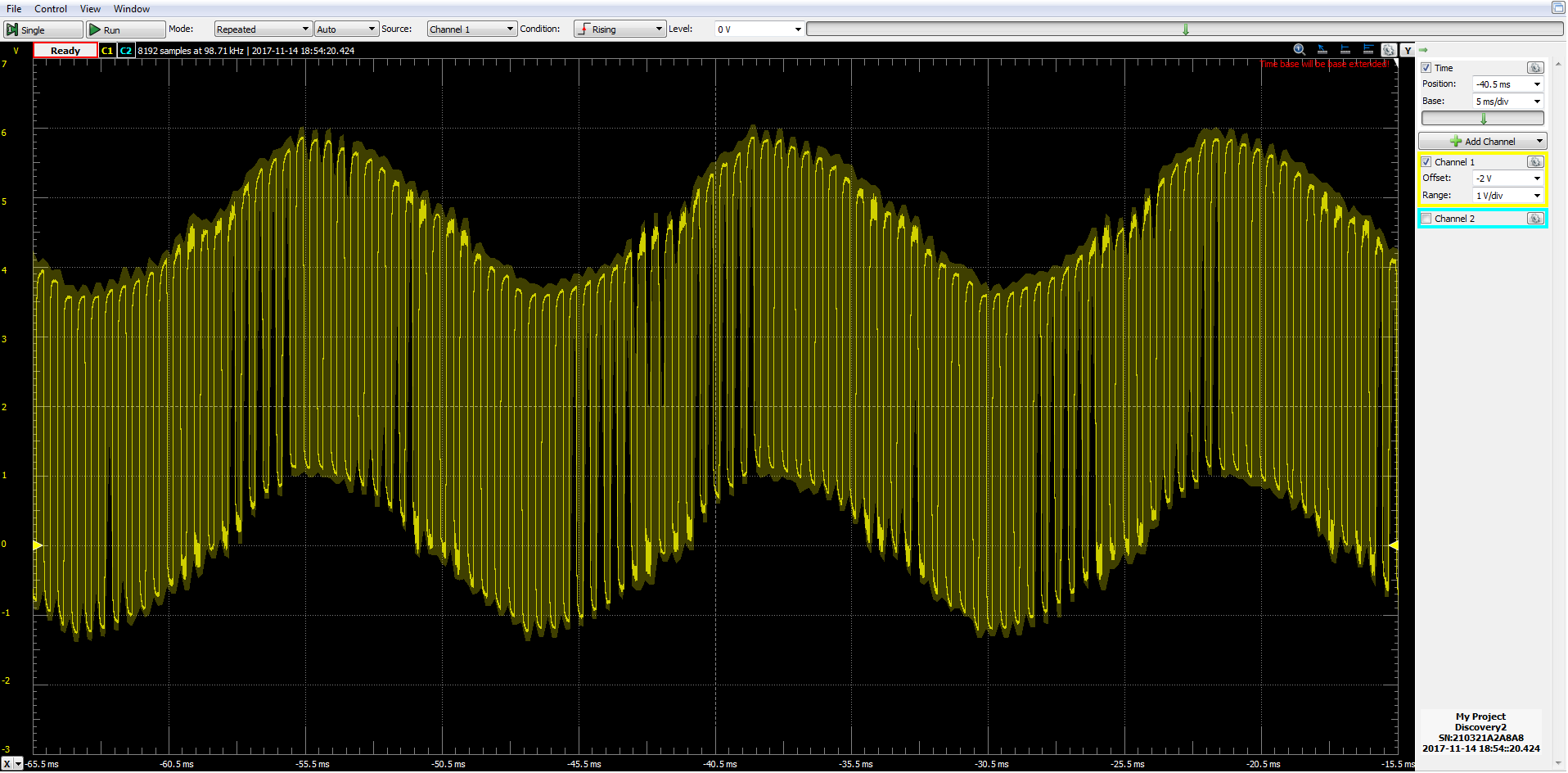Click the samples info text 8192 samples

246,51
